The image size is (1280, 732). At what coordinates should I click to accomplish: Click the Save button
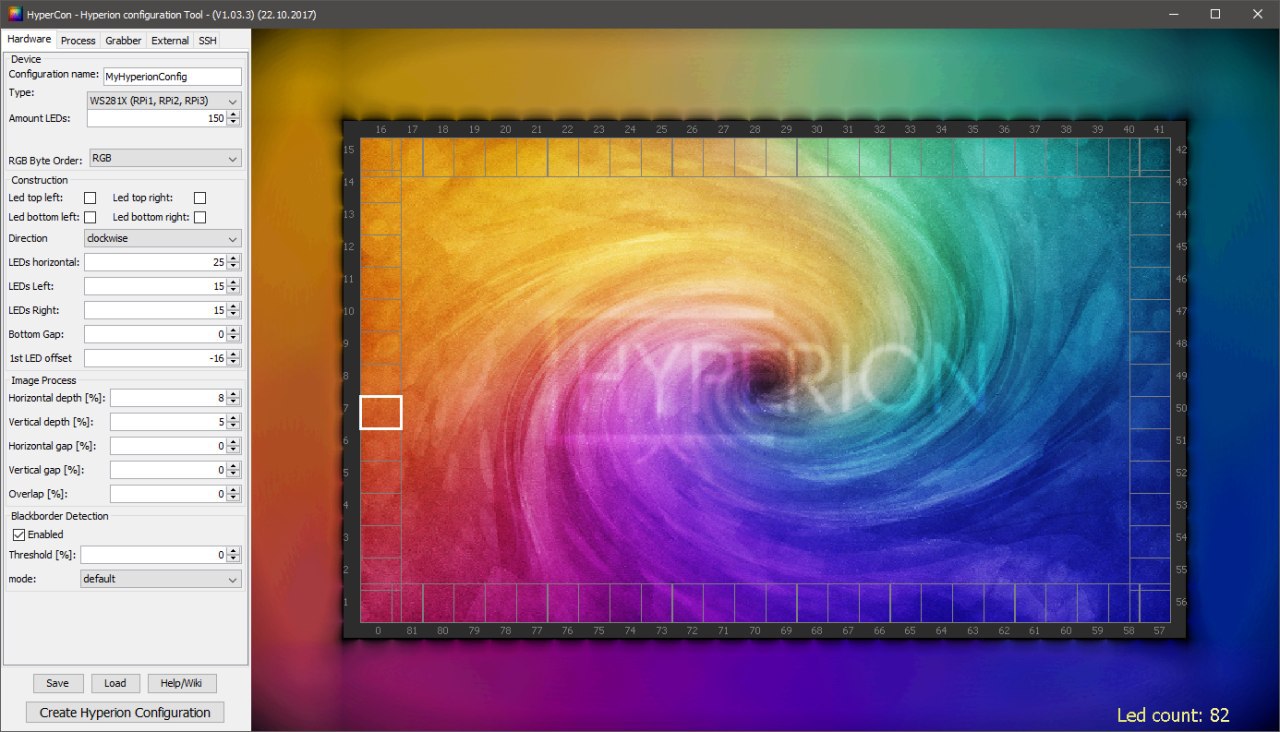point(58,683)
